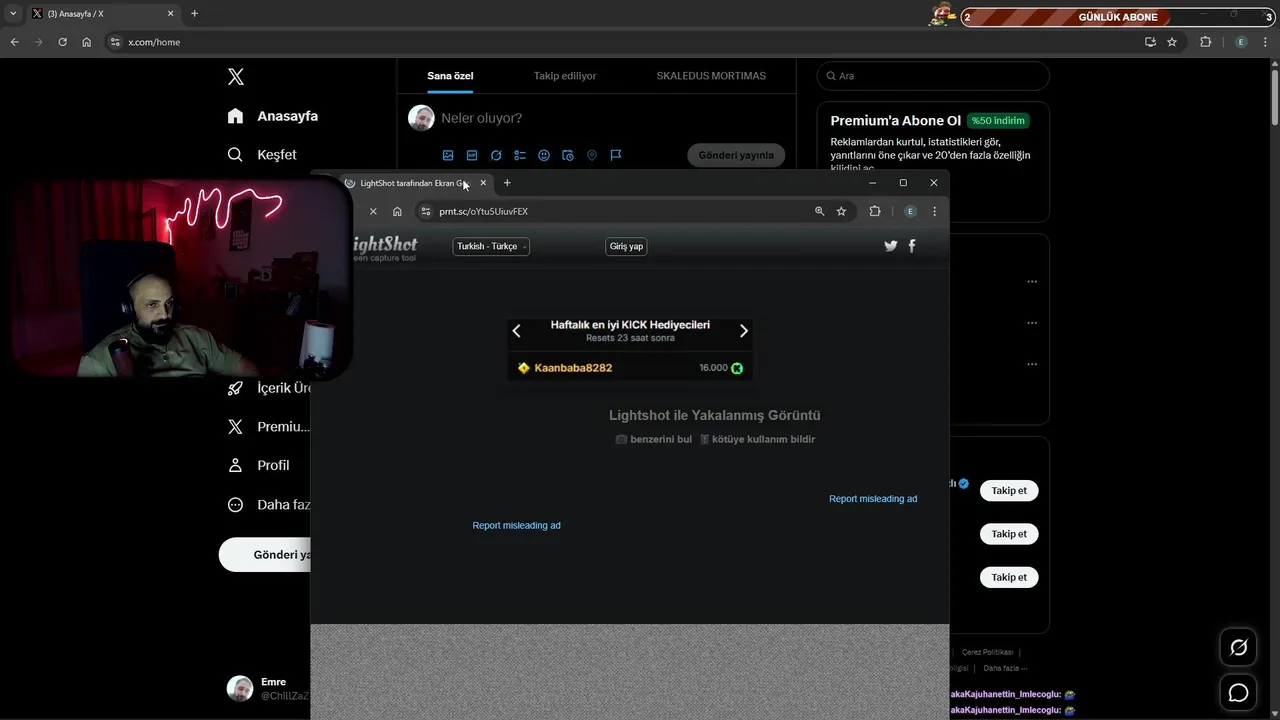Click Gönderi yayınla next to composer
The height and width of the screenshot is (720, 1280).
[x=736, y=155]
